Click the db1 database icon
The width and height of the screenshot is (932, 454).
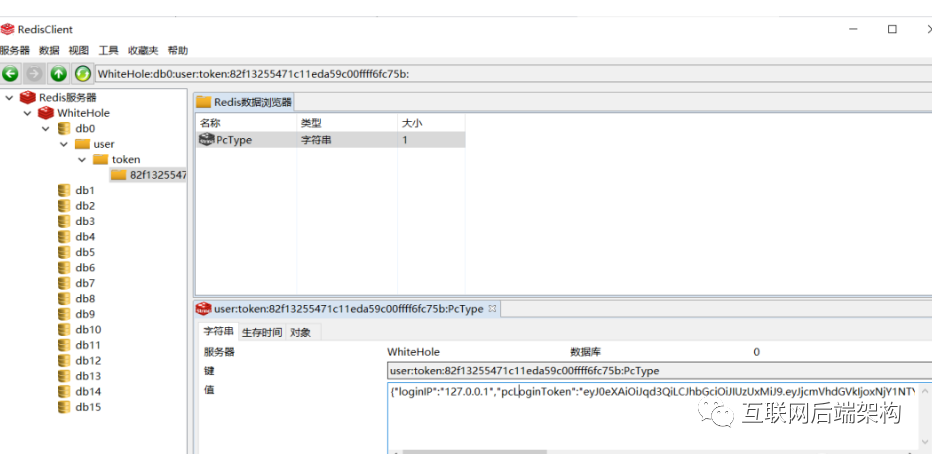(x=64, y=190)
